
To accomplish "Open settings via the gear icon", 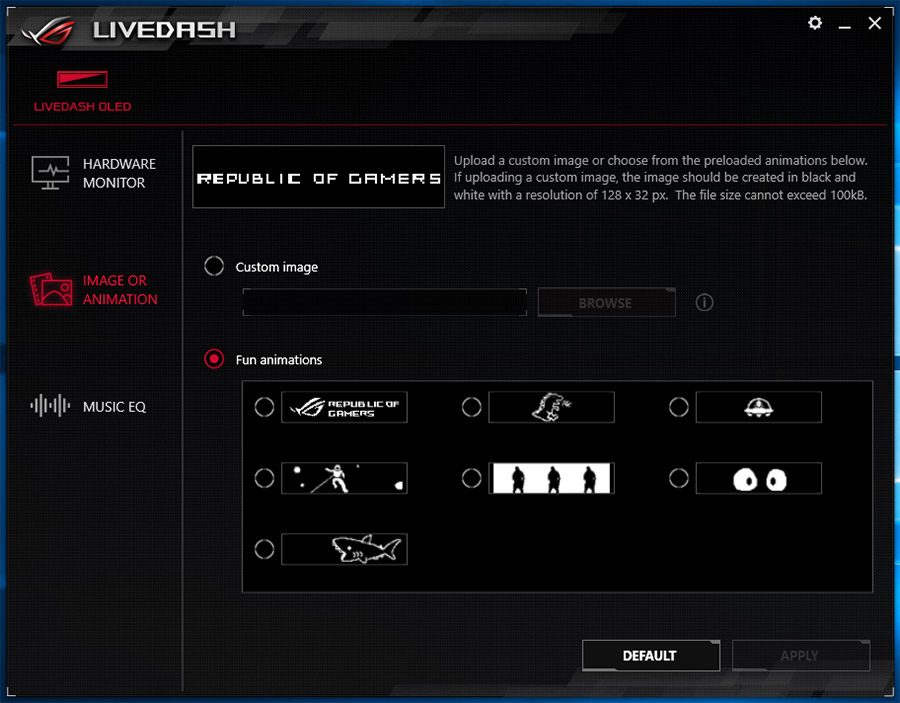I will point(814,23).
